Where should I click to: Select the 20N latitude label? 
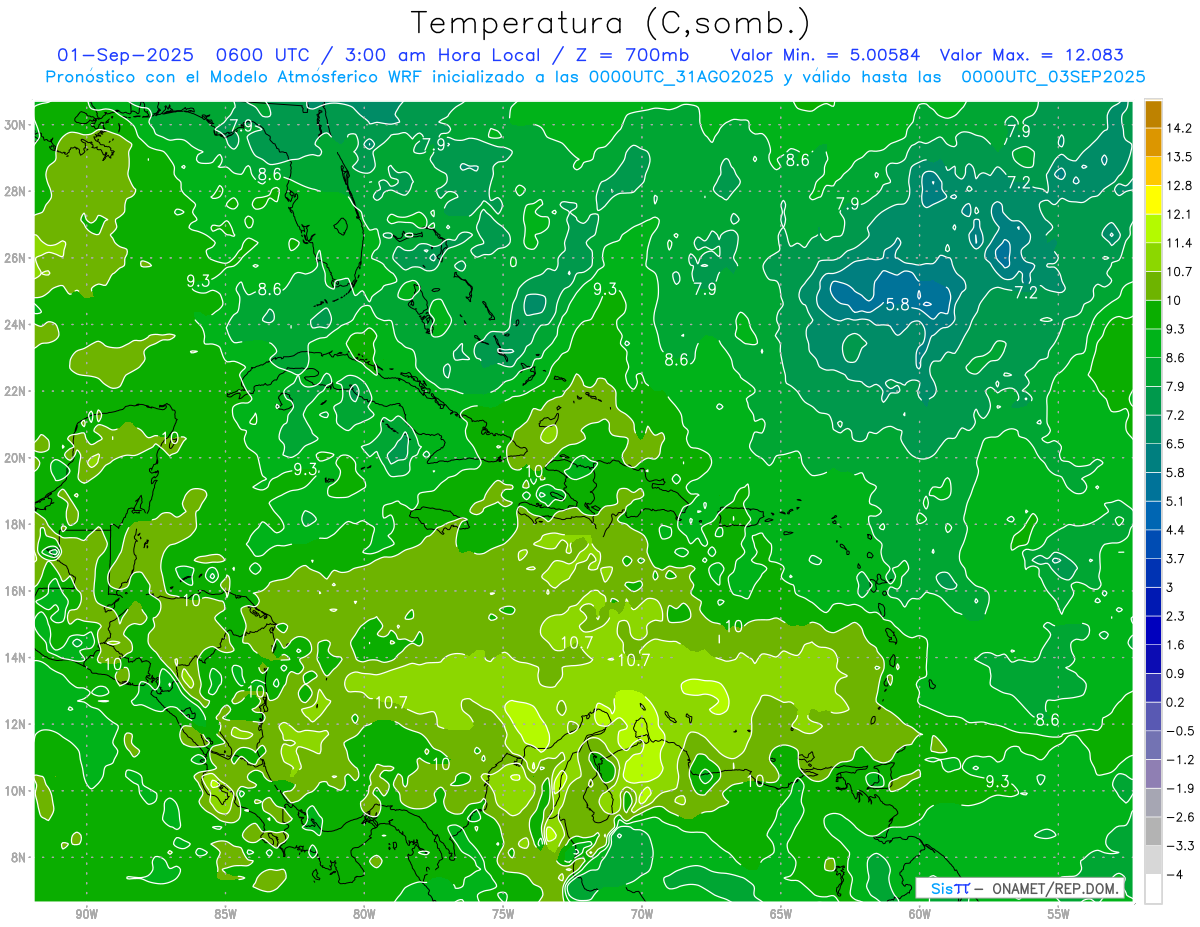tap(16, 458)
